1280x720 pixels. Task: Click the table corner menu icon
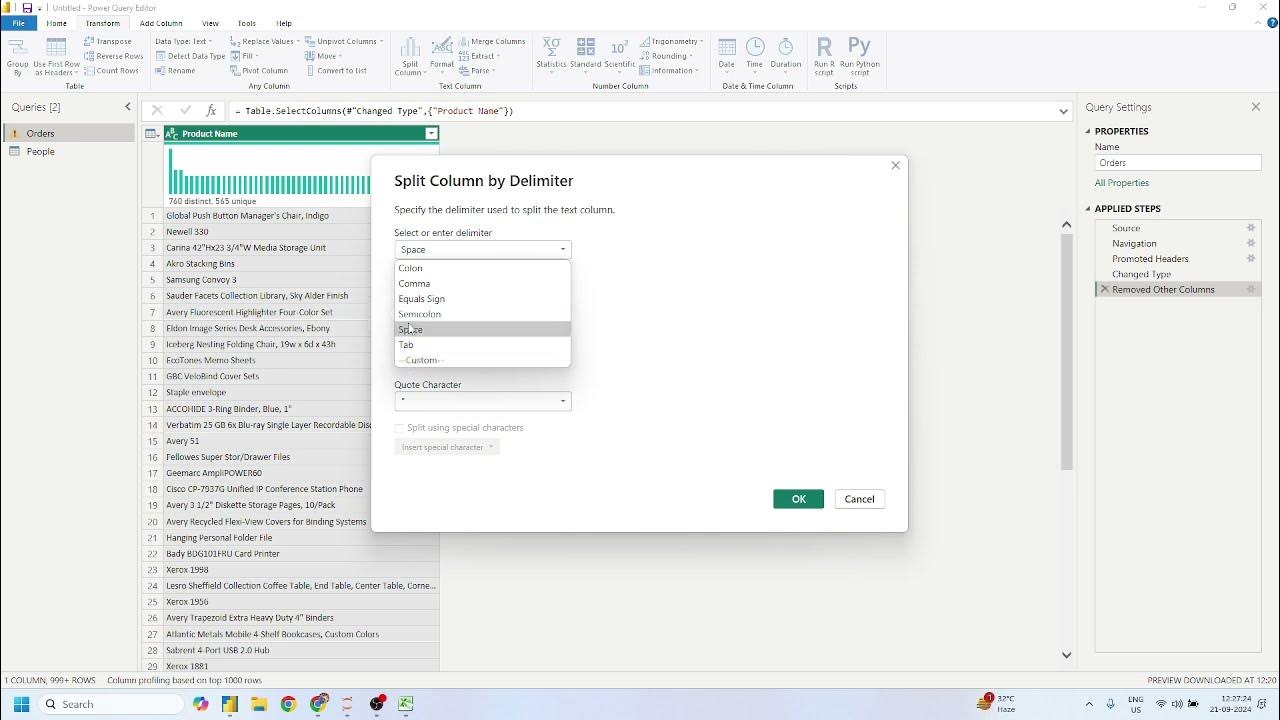click(x=152, y=134)
